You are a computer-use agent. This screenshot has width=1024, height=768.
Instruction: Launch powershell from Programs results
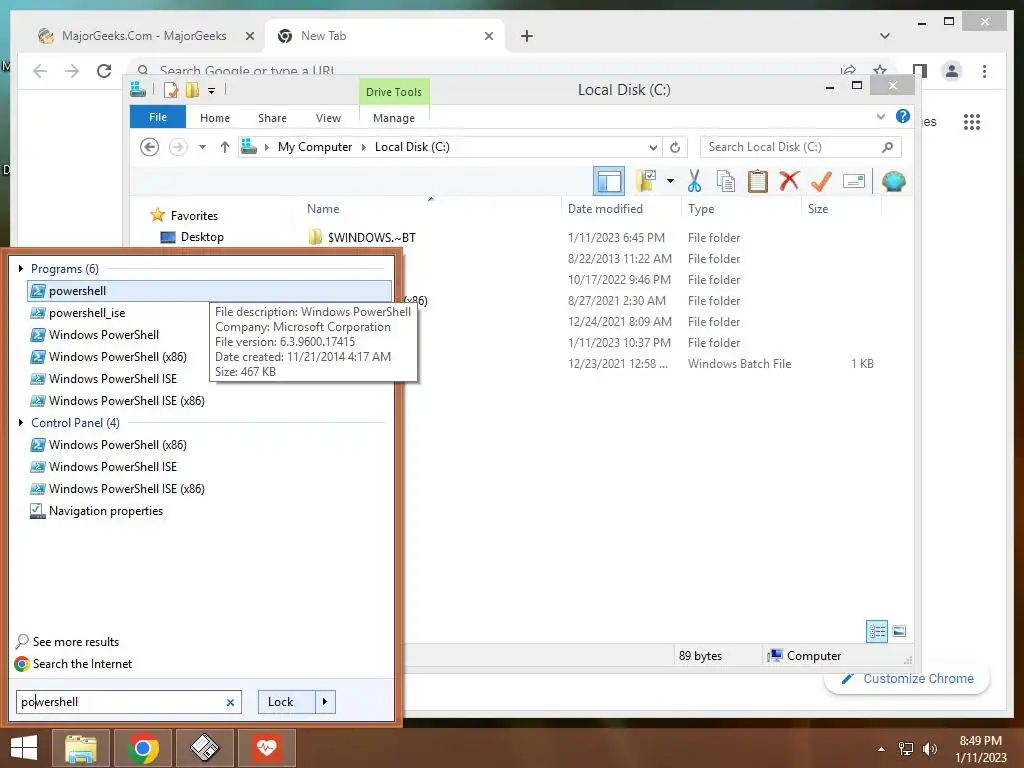pos(210,291)
